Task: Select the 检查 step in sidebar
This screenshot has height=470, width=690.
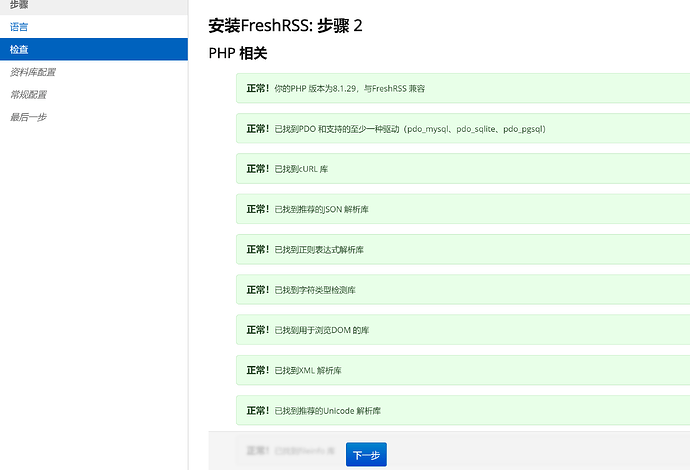Action: click(x=94, y=49)
